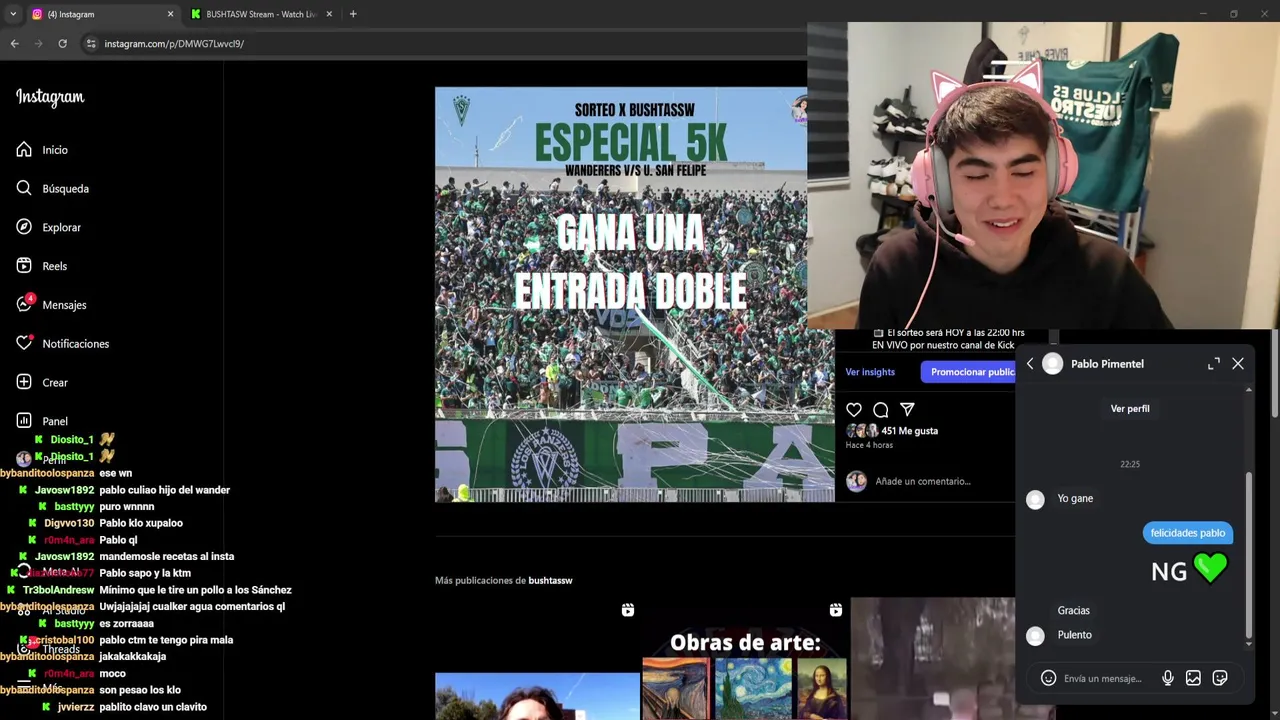
Task: Click the browser back arrow
Action: (14, 44)
